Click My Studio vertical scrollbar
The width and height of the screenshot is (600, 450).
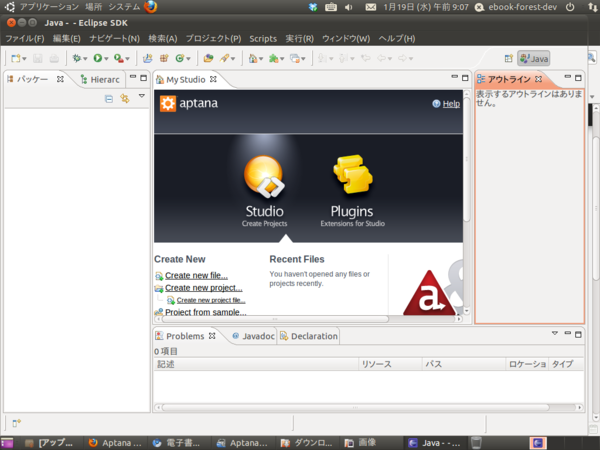click(x=467, y=159)
